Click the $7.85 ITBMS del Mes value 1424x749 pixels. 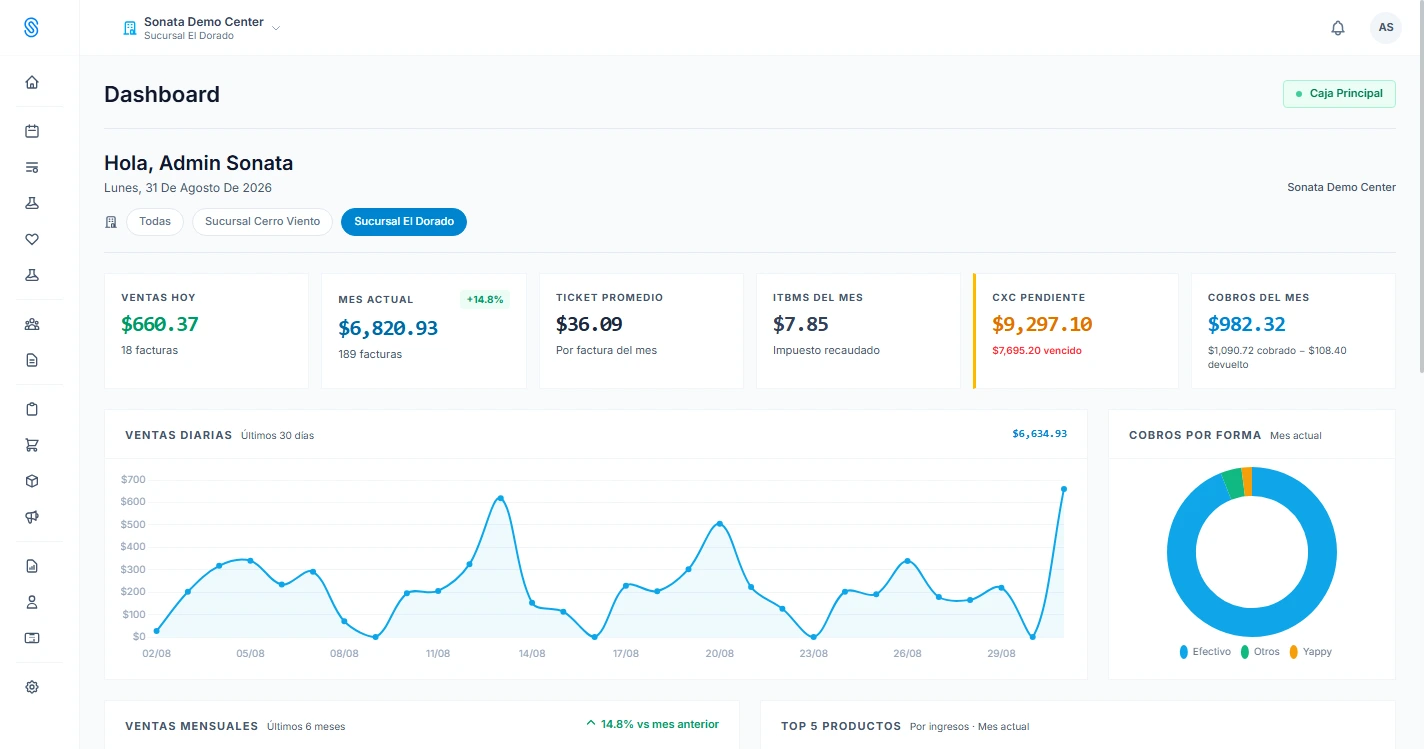(801, 324)
